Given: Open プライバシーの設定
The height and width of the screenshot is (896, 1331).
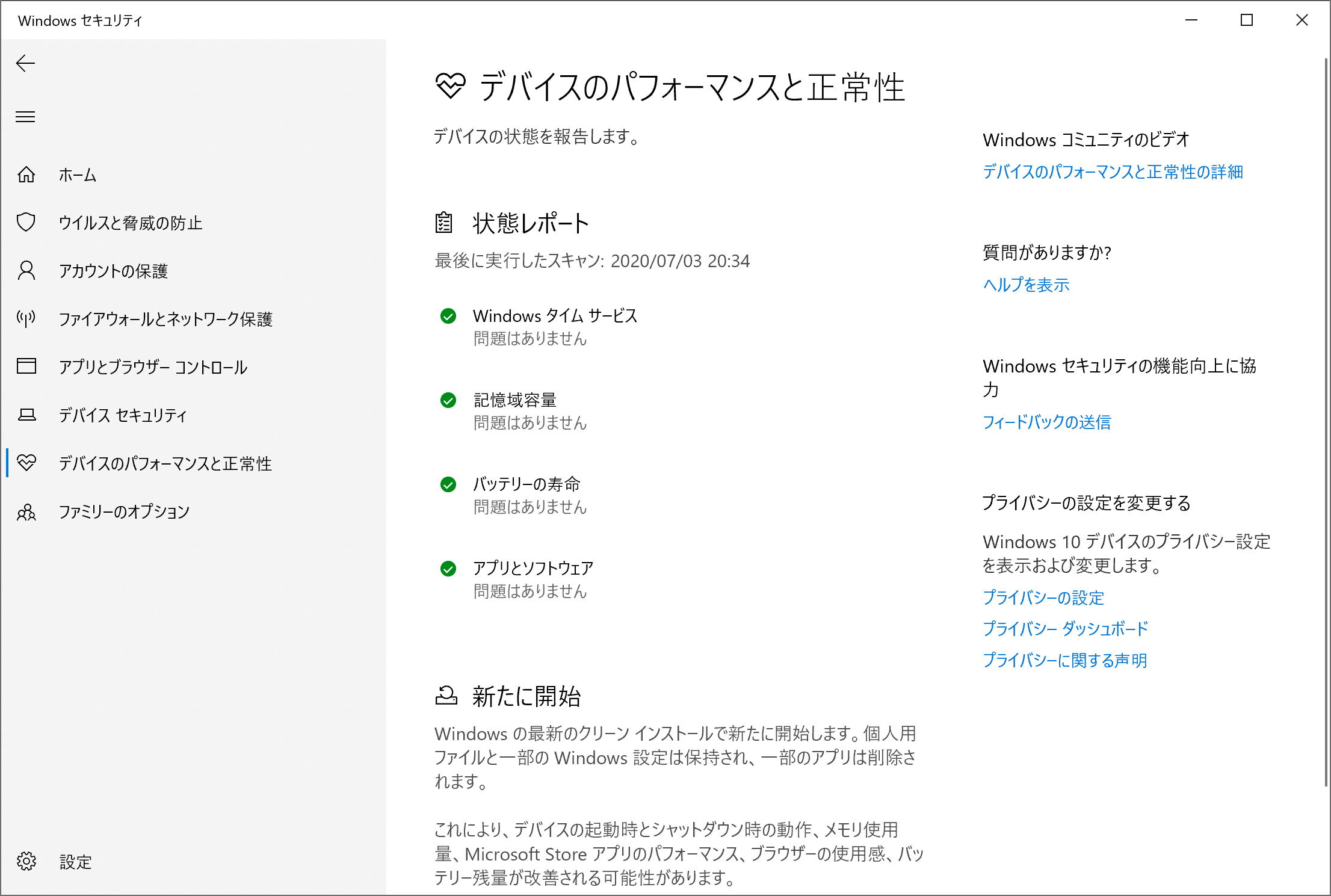Looking at the screenshot, I should 1043,598.
